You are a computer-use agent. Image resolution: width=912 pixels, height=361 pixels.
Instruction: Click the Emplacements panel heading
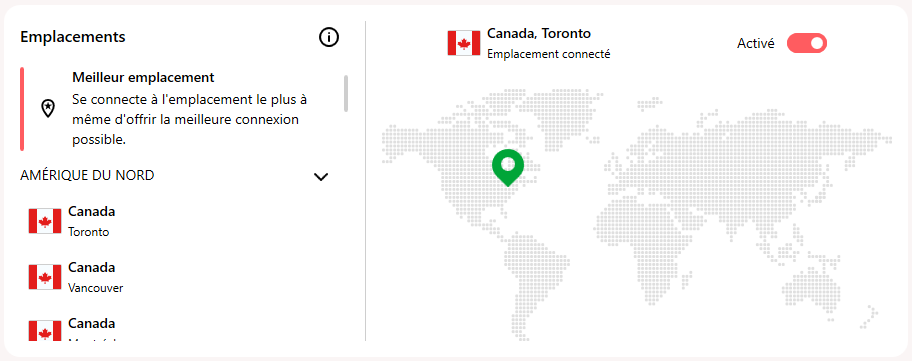[x=73, y=37]
